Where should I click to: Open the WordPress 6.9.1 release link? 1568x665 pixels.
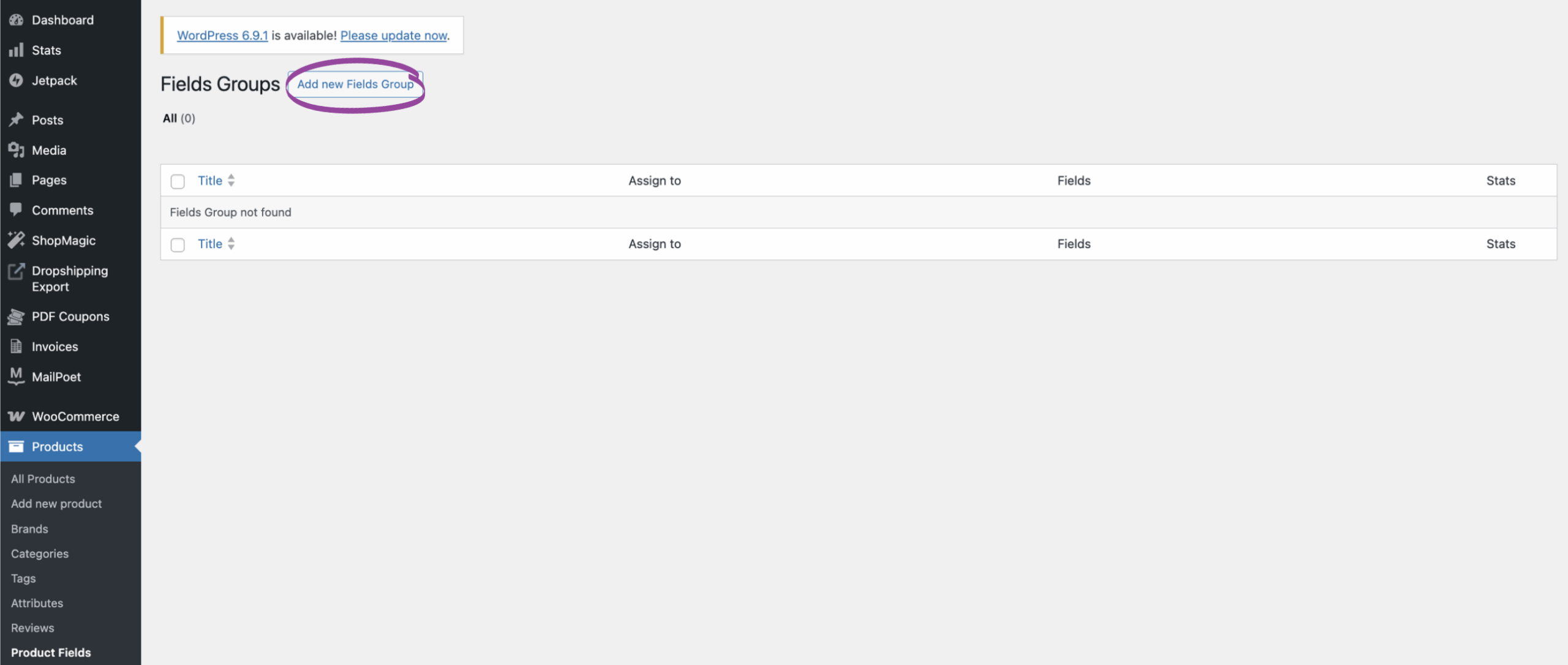click(222, 35)
